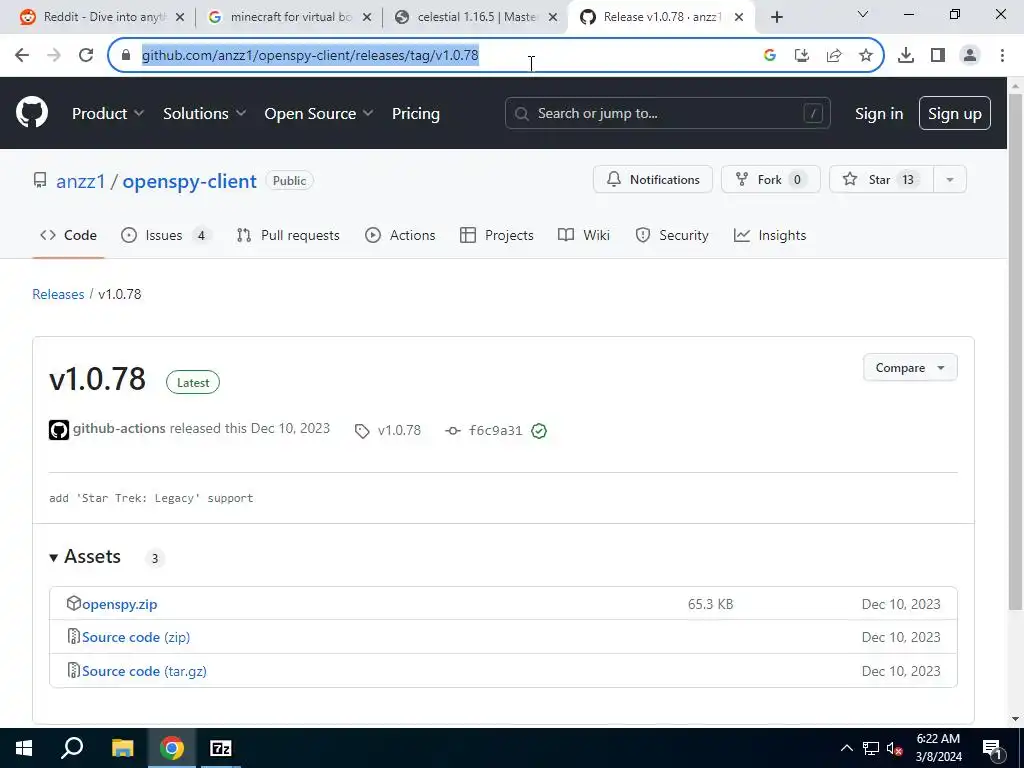Open the Star list dropdown arrow
The image size is (1024, 768).
click(950, 180)
